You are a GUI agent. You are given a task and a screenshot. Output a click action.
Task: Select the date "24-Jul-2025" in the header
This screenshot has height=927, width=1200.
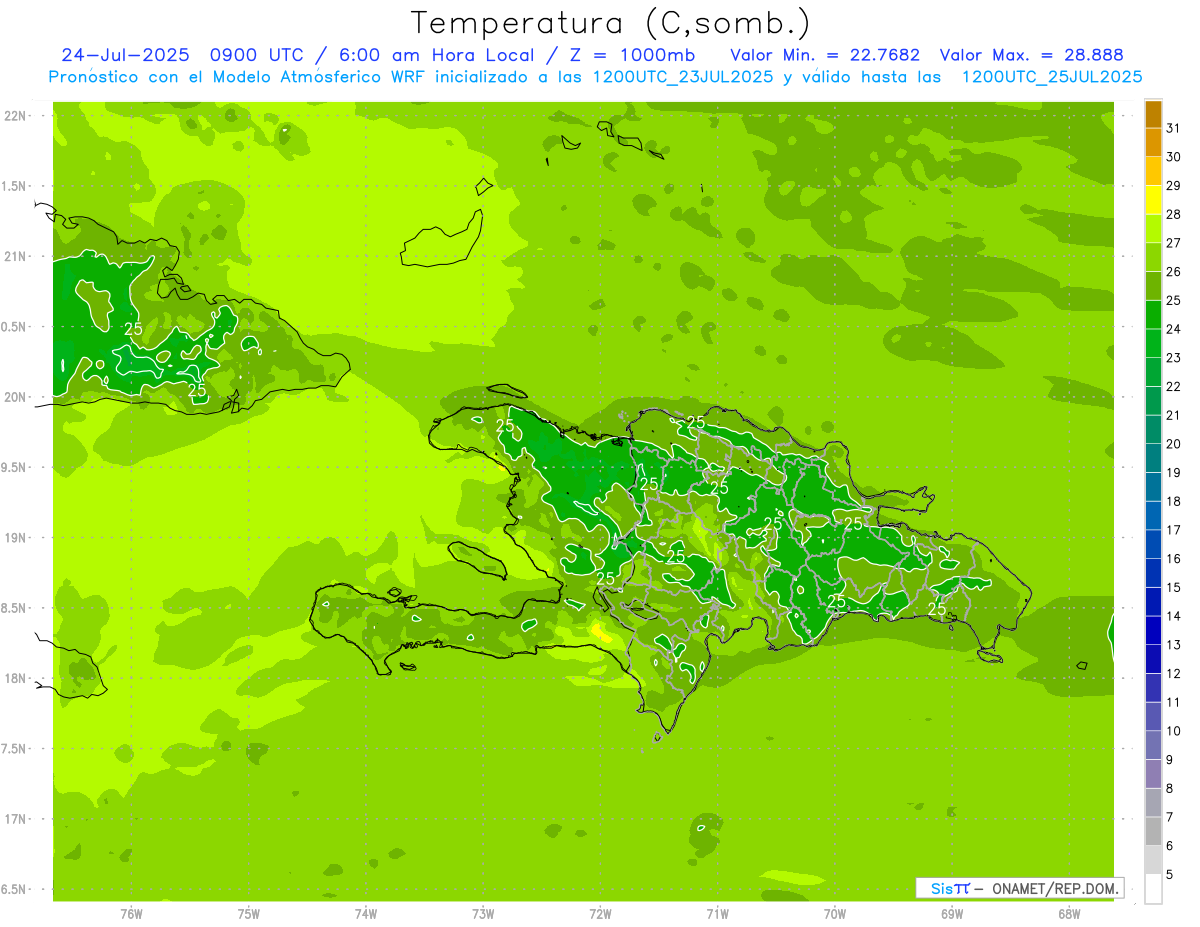pos(125,55)
